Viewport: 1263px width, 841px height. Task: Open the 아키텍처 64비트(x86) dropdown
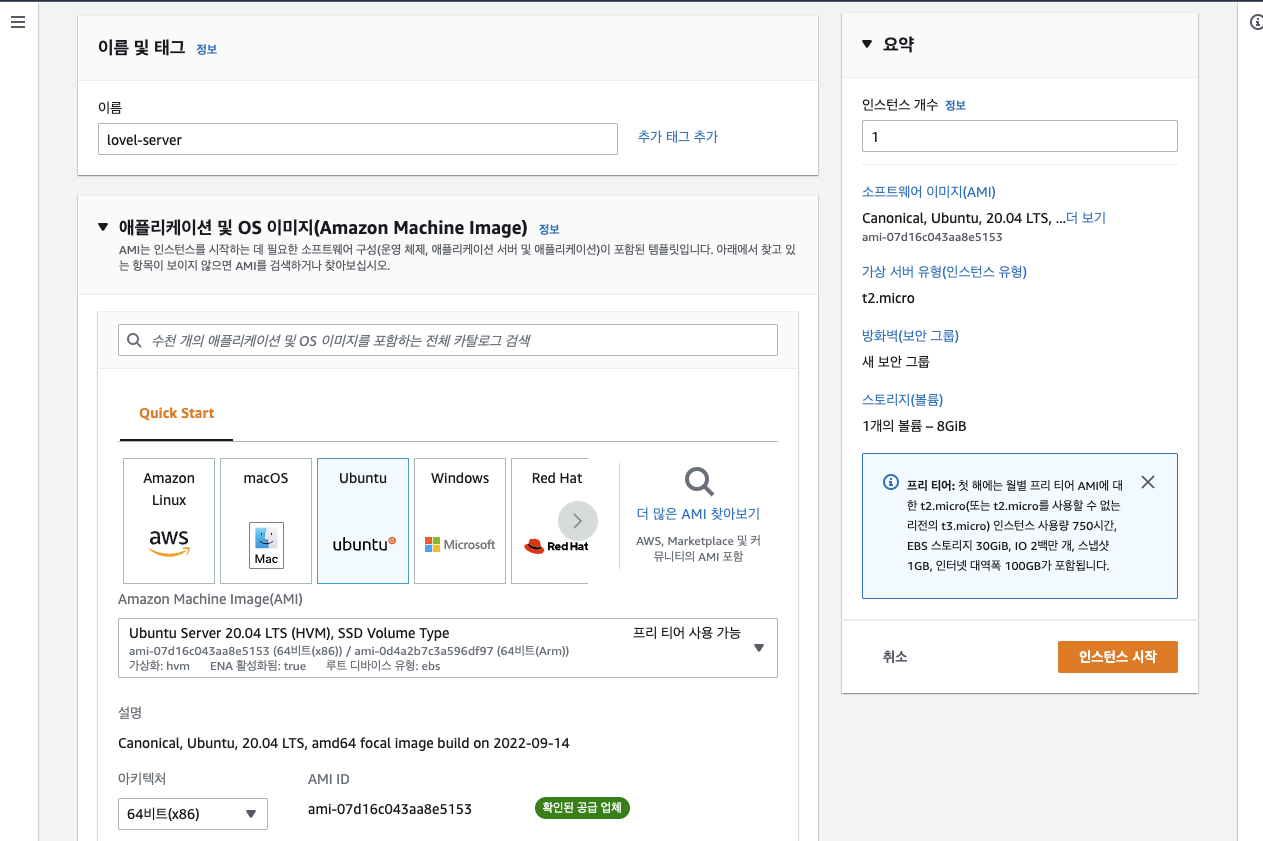[193, 814]
